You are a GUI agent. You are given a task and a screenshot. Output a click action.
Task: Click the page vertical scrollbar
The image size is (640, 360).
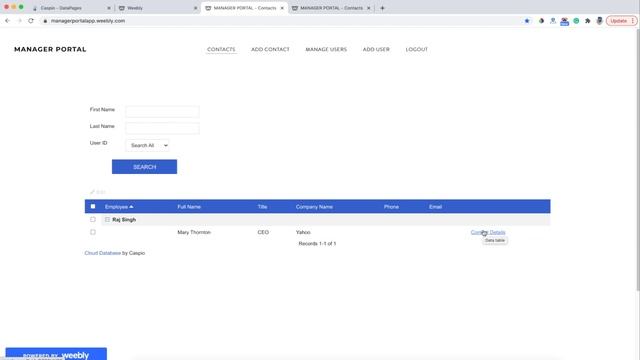click(x=638, y=159)
